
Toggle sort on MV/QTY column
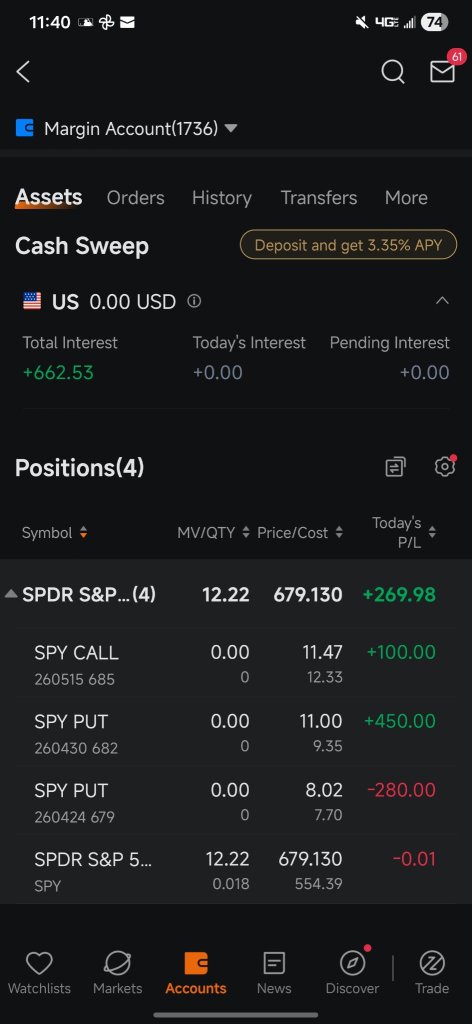click(213, 533)
